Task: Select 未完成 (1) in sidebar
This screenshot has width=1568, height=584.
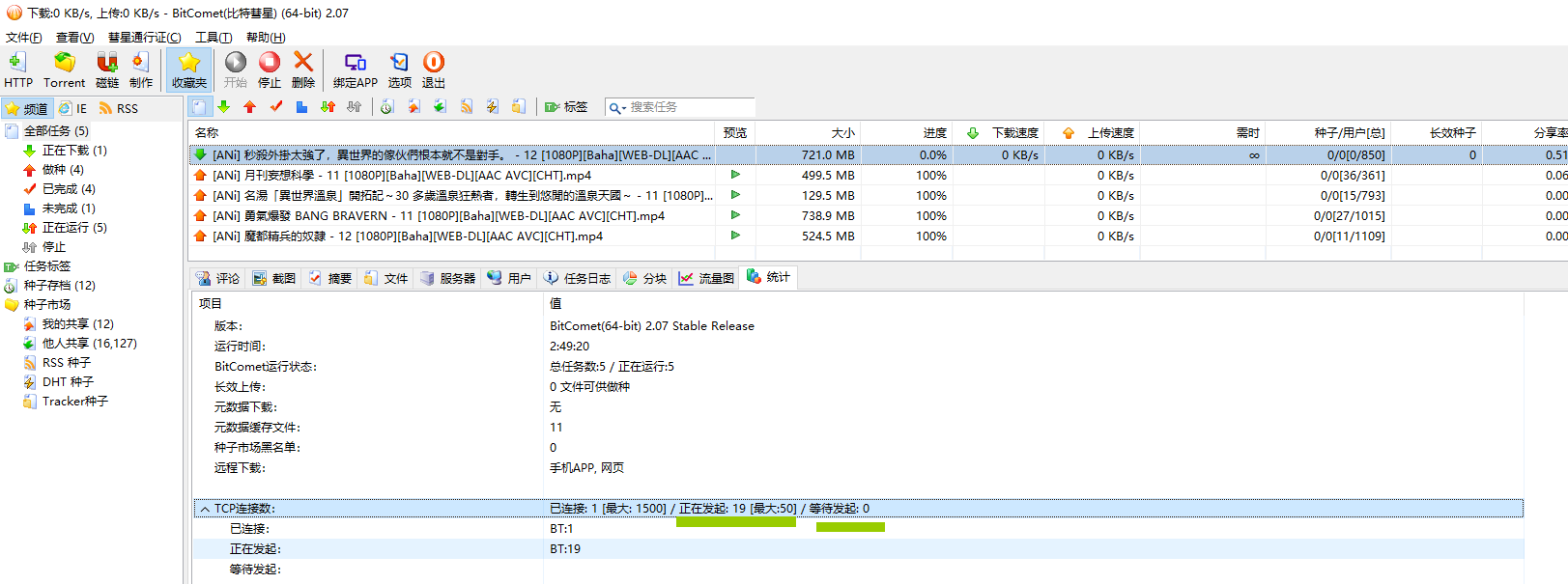Action: click(x=69, y=209)
